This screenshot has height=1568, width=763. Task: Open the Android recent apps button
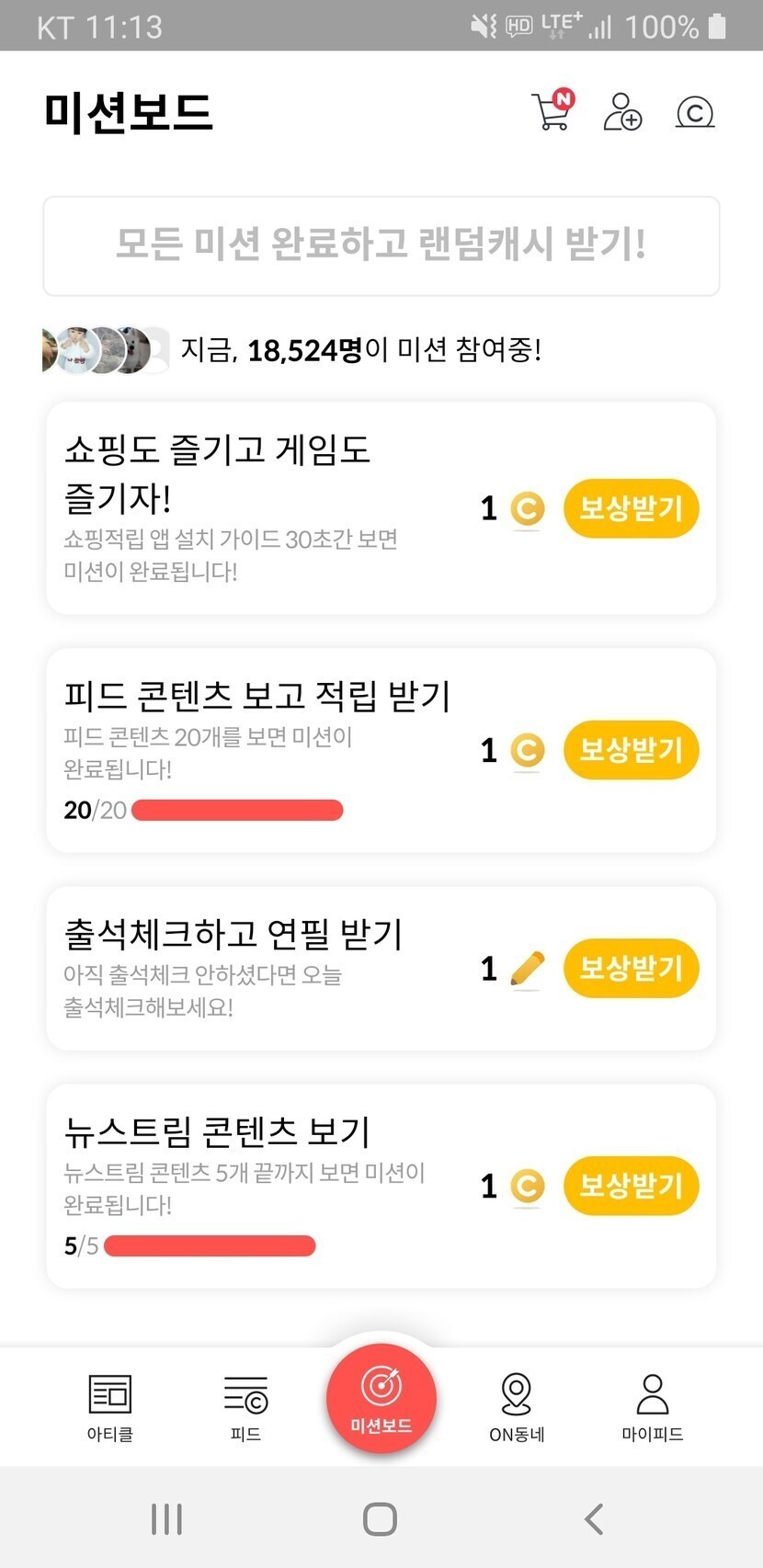click(166, 1519)
